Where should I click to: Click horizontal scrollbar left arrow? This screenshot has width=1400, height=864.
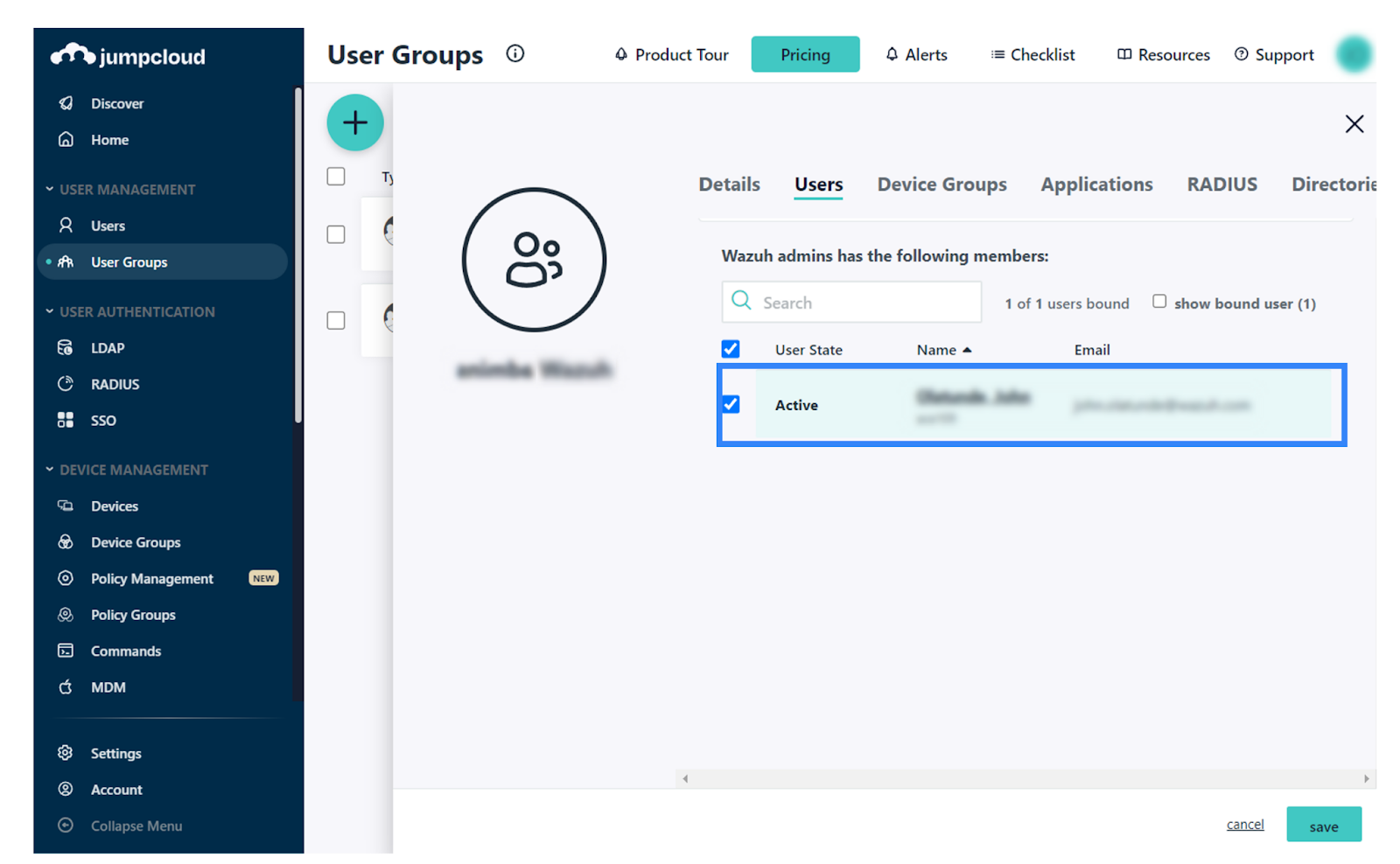tap(685, 778)
